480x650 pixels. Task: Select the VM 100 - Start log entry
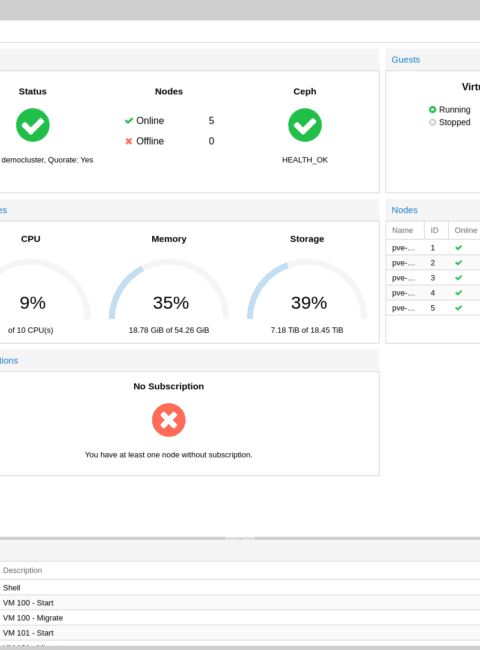(240, 603)
